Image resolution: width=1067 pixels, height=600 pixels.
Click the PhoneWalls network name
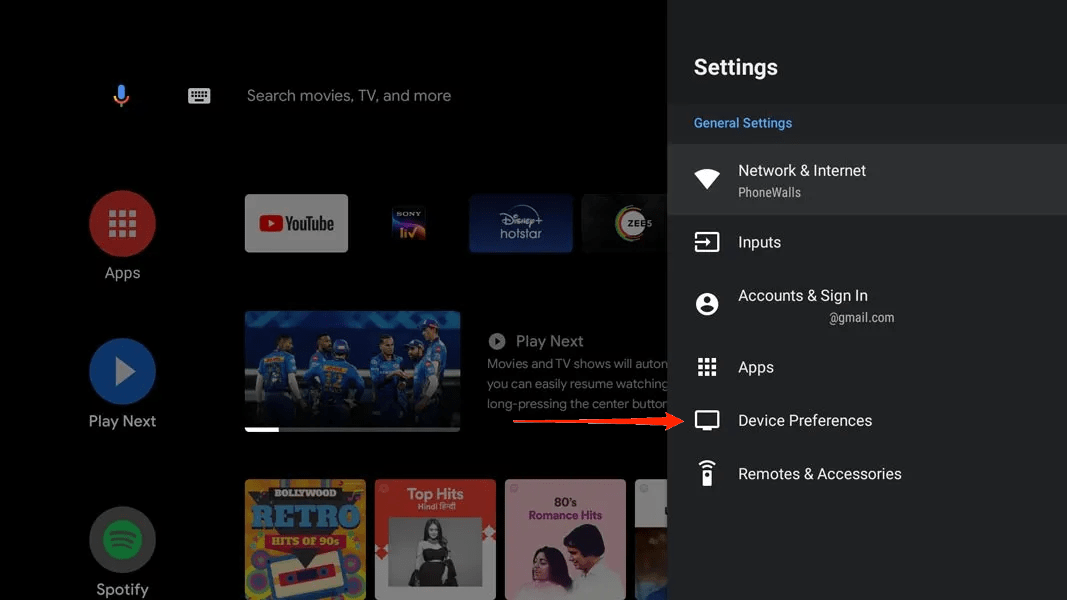[x=769, y=193]
